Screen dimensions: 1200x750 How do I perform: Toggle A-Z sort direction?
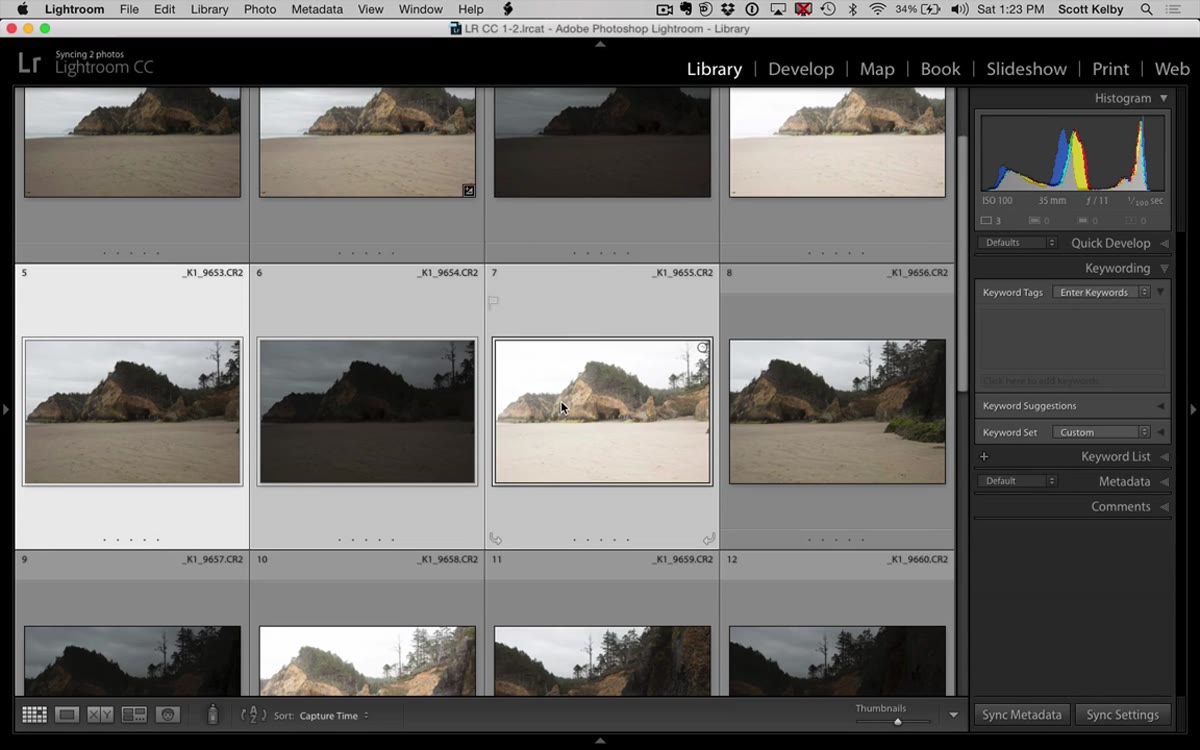(x=254, y=715)
